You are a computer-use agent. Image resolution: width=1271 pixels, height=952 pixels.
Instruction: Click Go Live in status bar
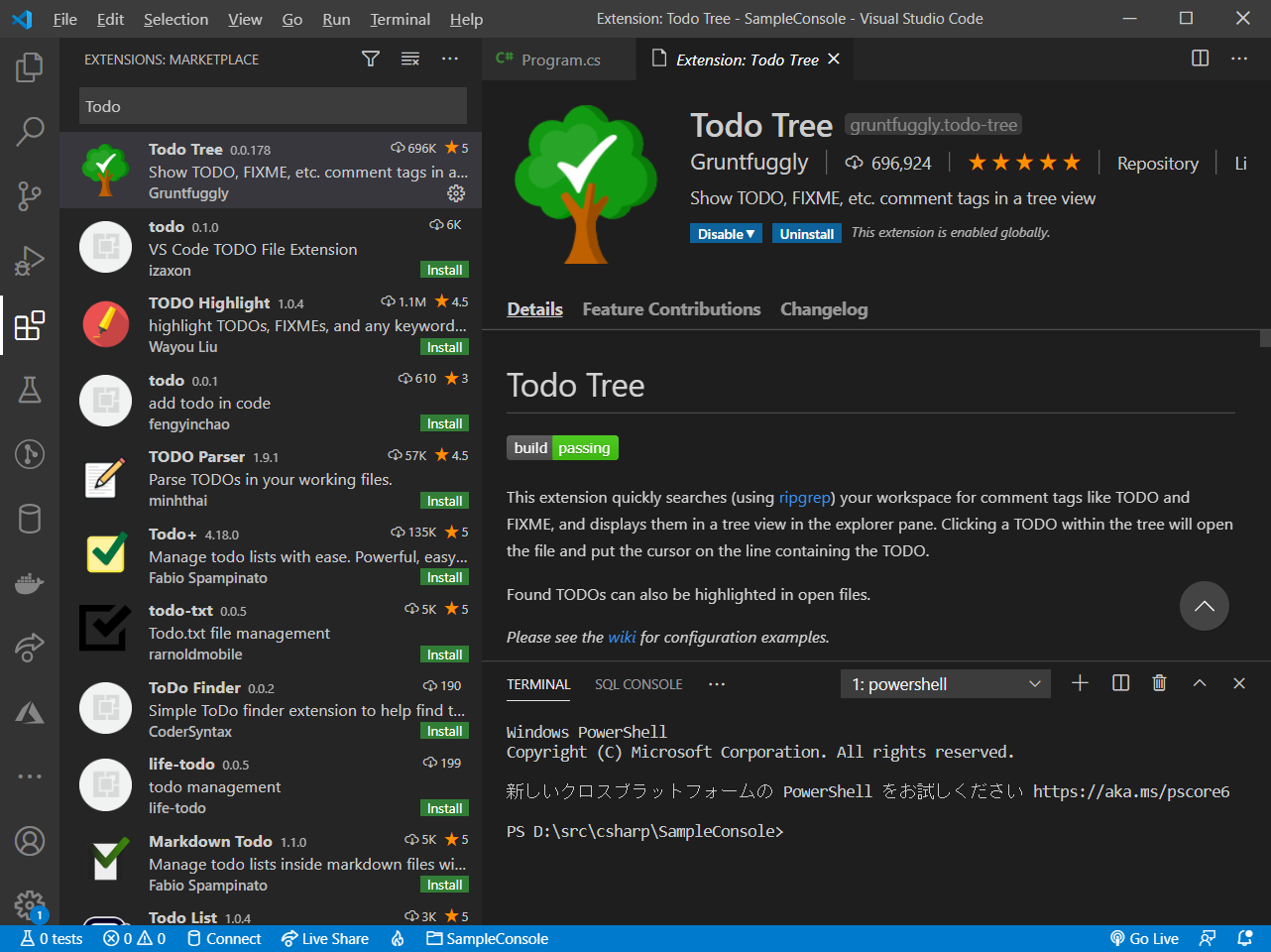tap(1144, 938)
